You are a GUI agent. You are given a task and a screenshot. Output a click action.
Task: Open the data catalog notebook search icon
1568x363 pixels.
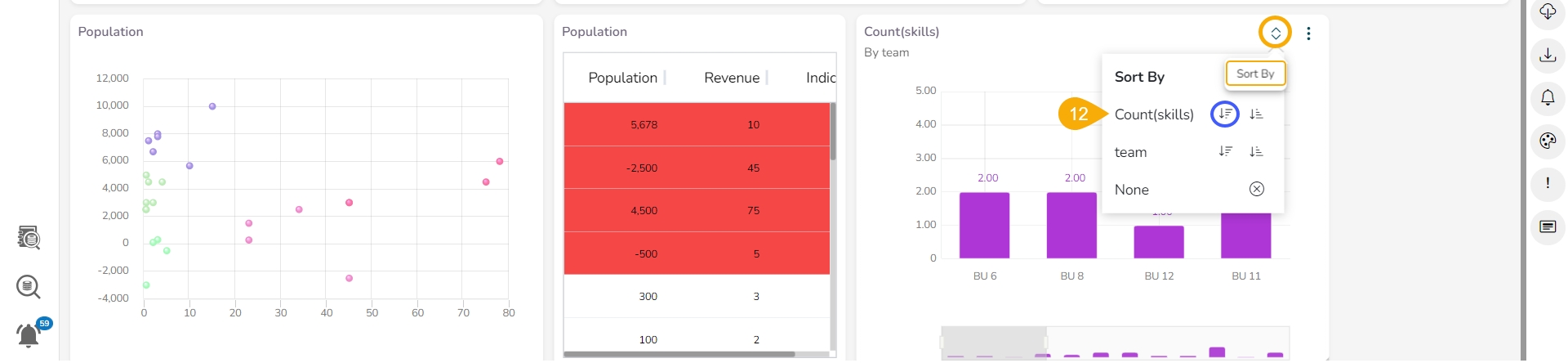click(x=29, y=238)
